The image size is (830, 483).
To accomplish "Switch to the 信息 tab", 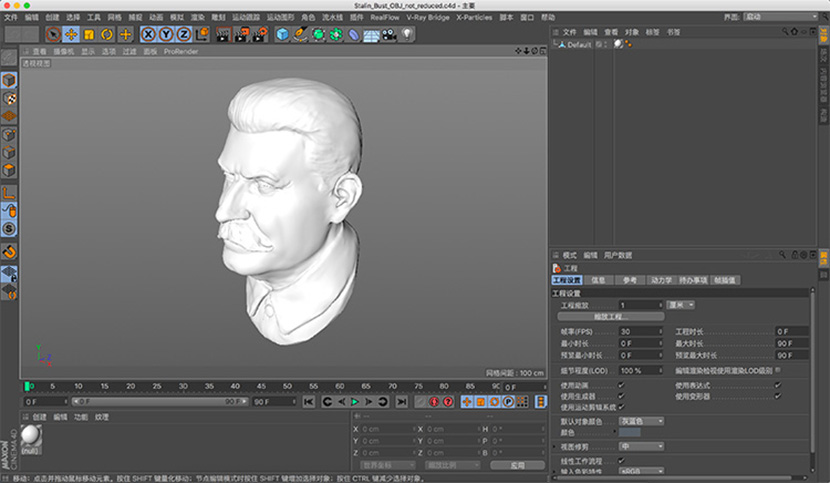I will tap(598, 280).
